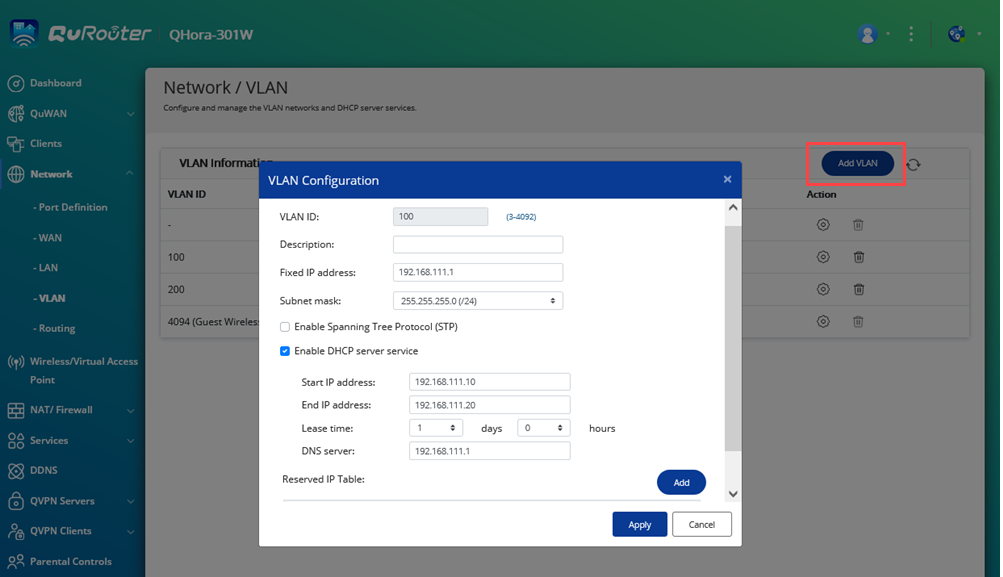Open the Subnet mask dropdown
This screenshot has height=577, width=1003.
pos(478,300)
